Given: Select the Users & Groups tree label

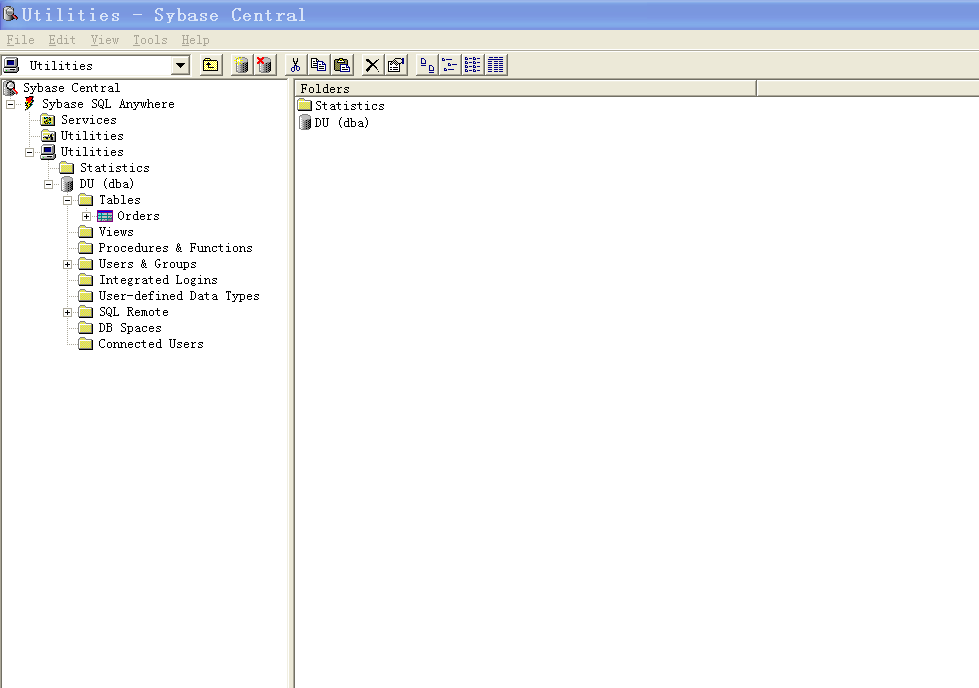Looking at the screenshot, I should tap(147, 264).
